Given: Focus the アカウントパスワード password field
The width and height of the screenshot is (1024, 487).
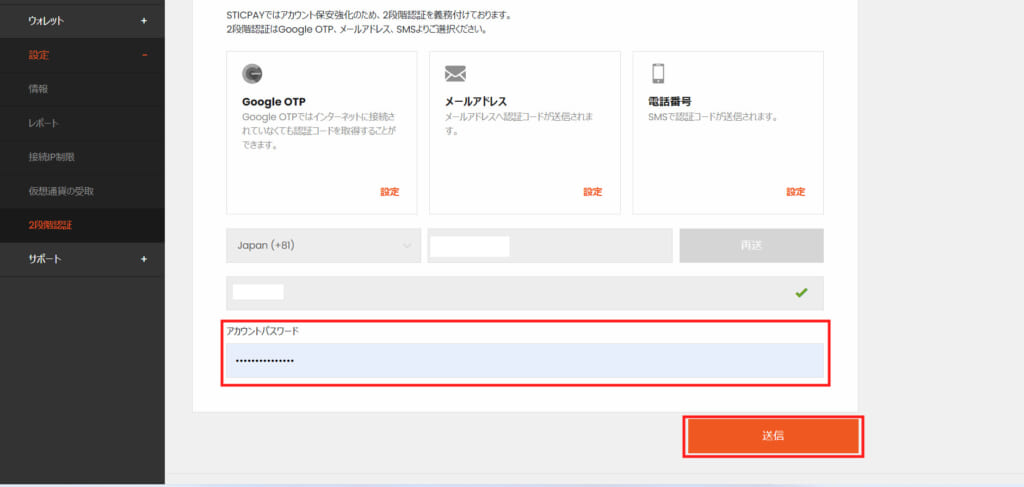Looking at the screenshot, I should point(524,360).
